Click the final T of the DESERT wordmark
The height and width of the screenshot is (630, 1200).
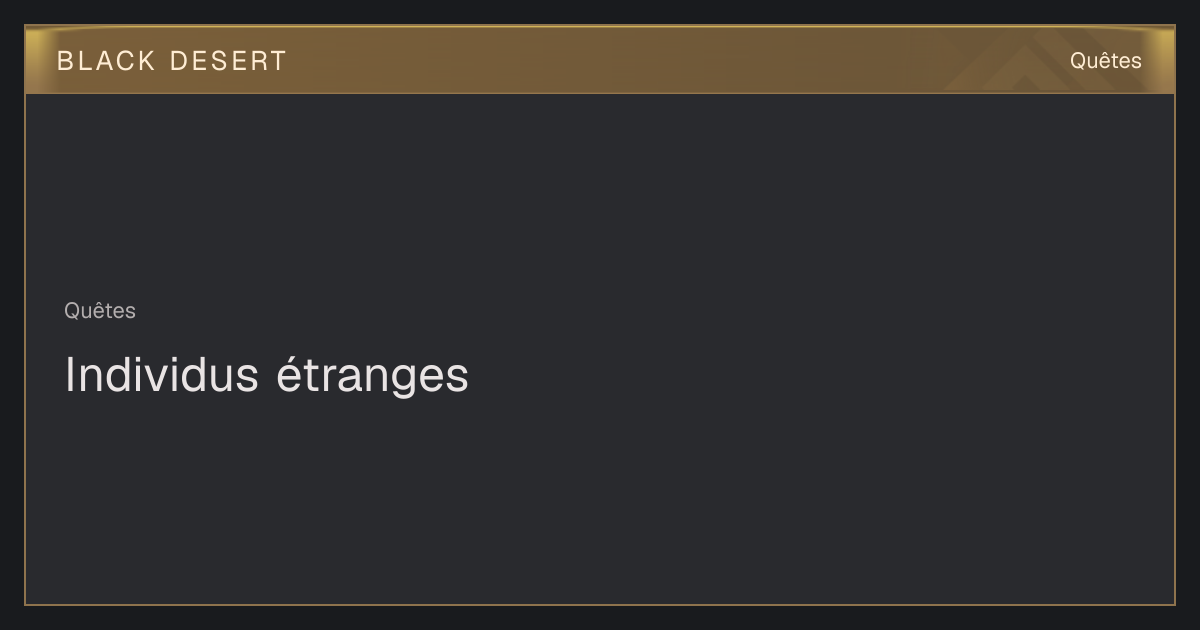[x=278, y=61]
